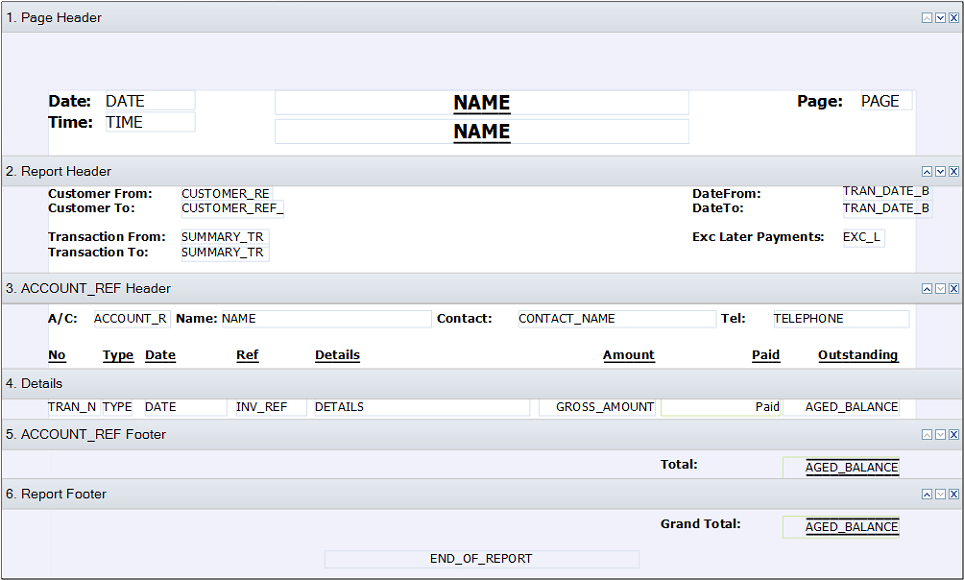Close the Details section with its X icon

click(x=953, y=383)
